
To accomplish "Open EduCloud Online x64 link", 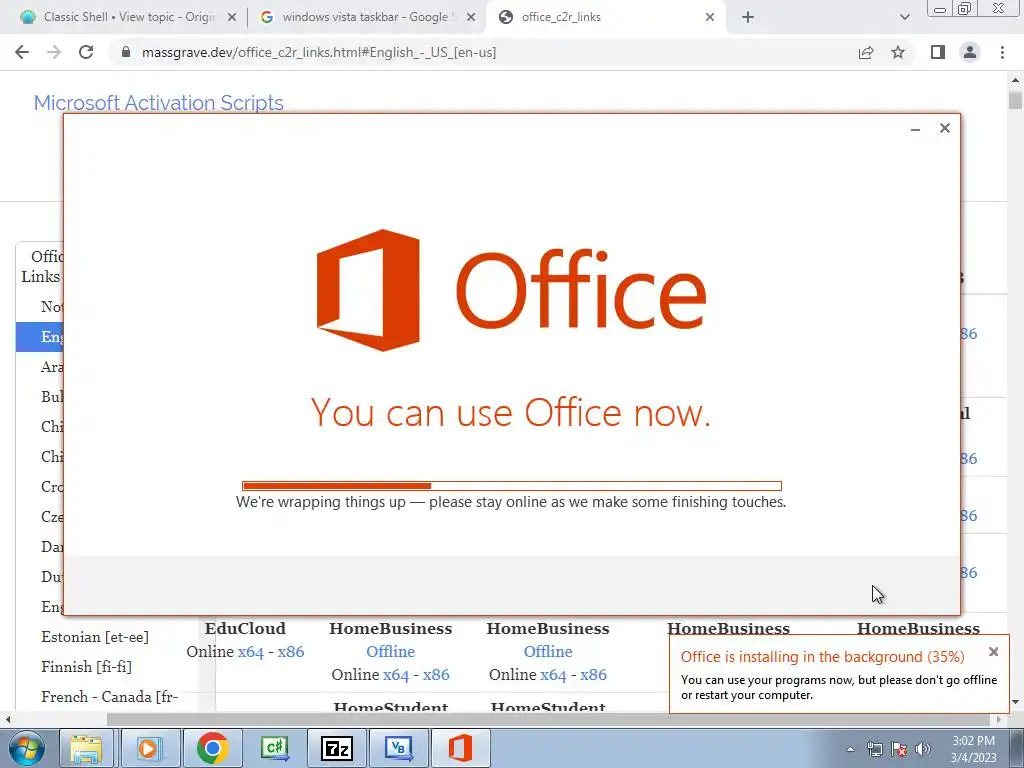I will (251, 652).
